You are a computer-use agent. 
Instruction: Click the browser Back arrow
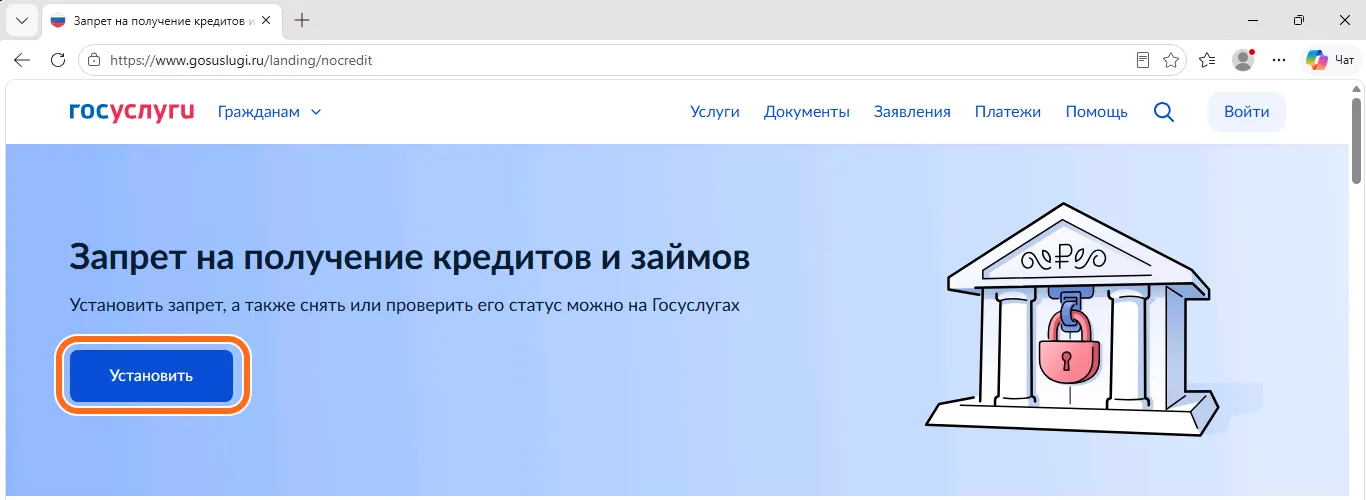(22, 60)
